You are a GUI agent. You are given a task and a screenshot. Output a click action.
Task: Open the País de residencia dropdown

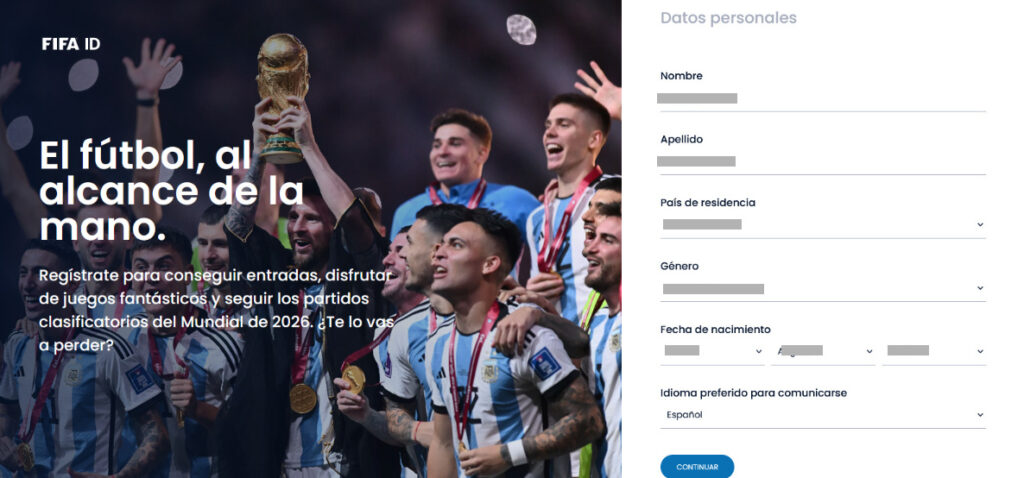coord(823,225)
